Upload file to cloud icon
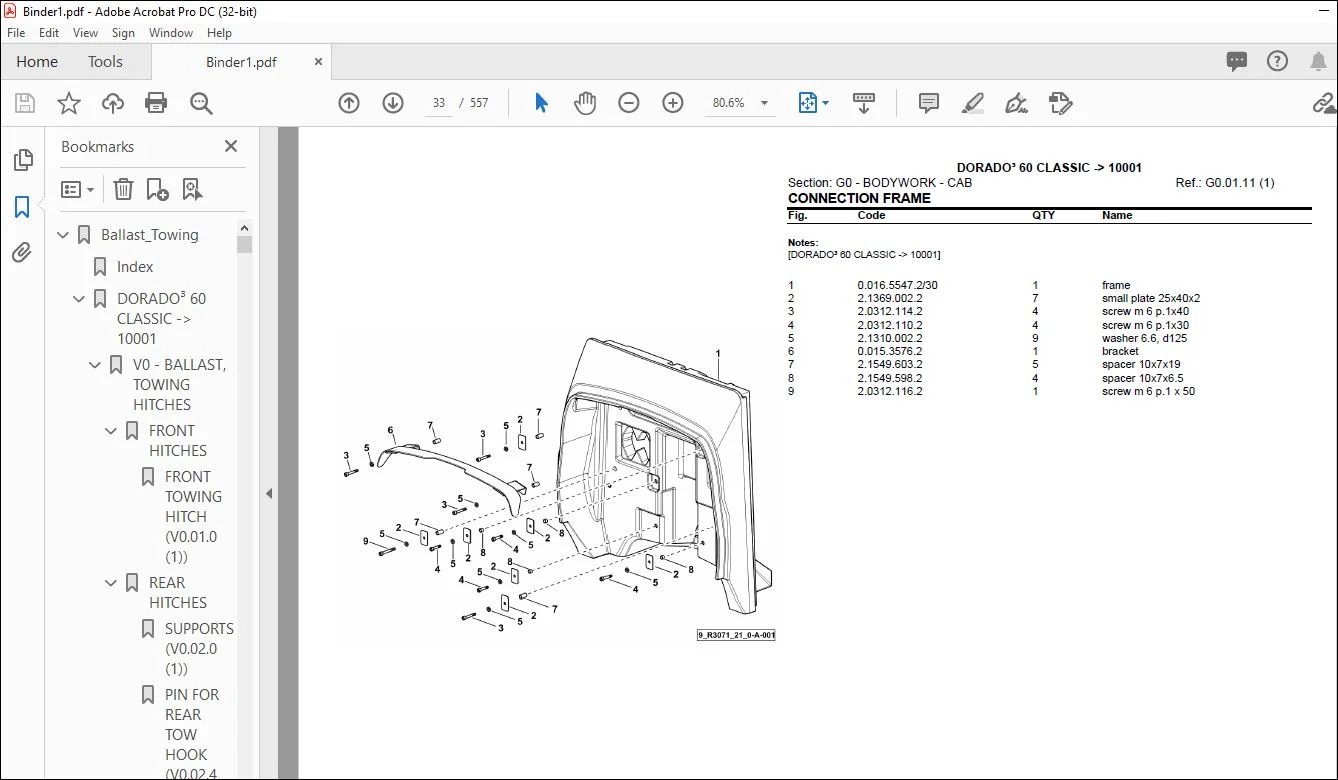 pos(113,103)
